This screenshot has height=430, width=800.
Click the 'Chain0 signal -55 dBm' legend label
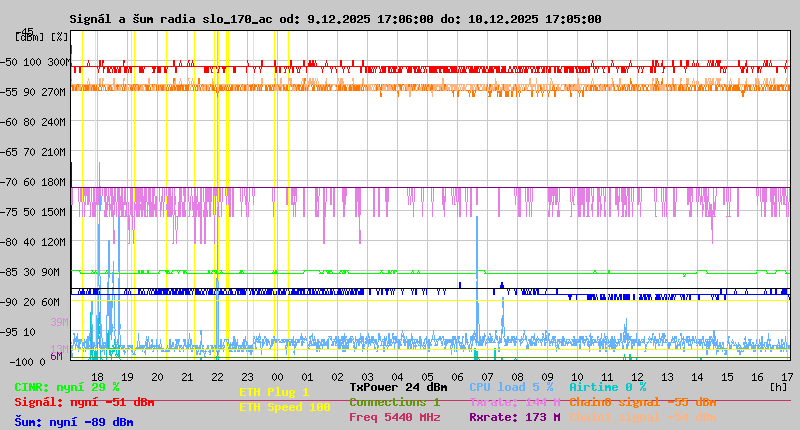[x=643, y=402]
